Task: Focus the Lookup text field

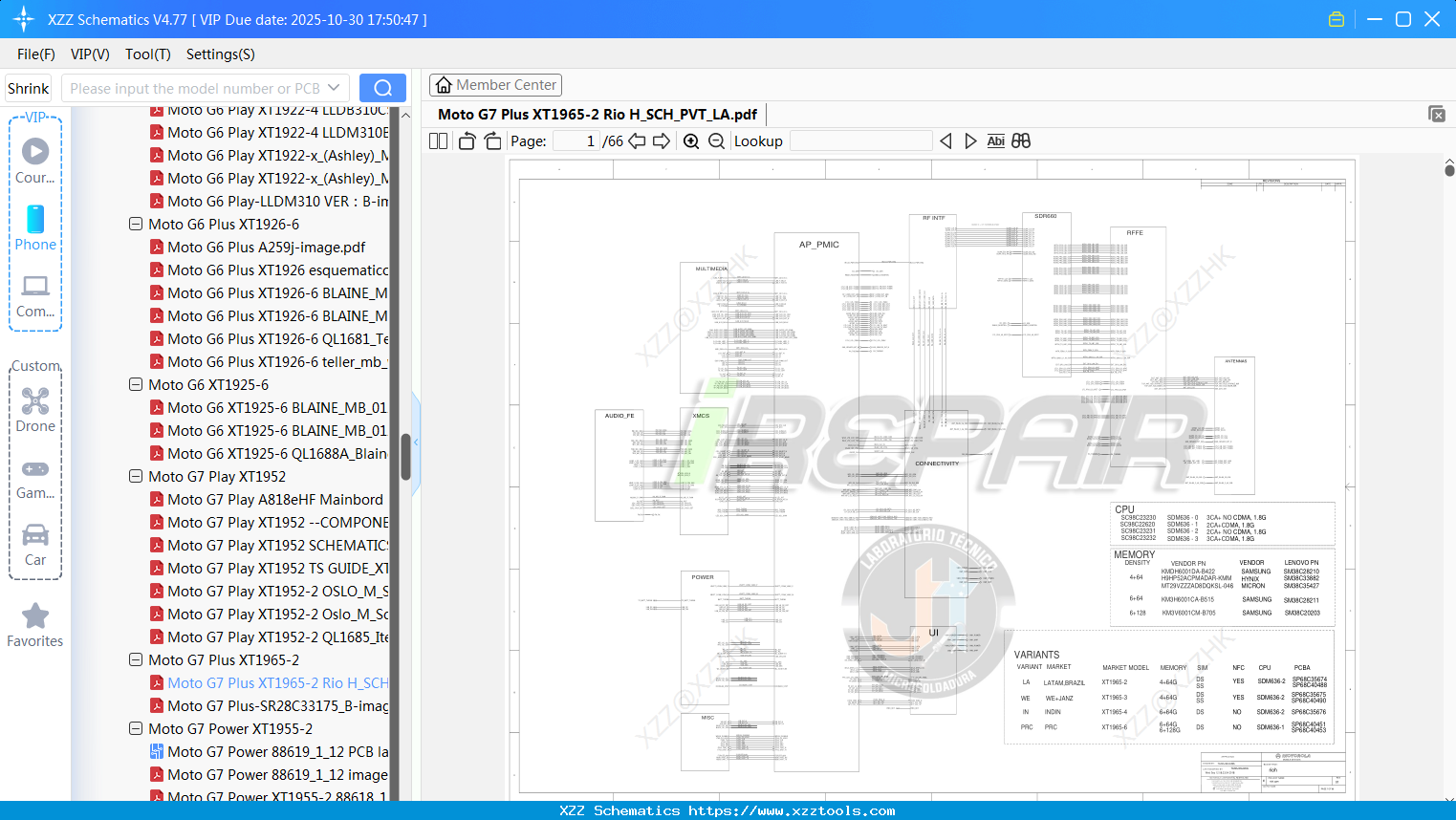Action: click(x=861, y=141)
